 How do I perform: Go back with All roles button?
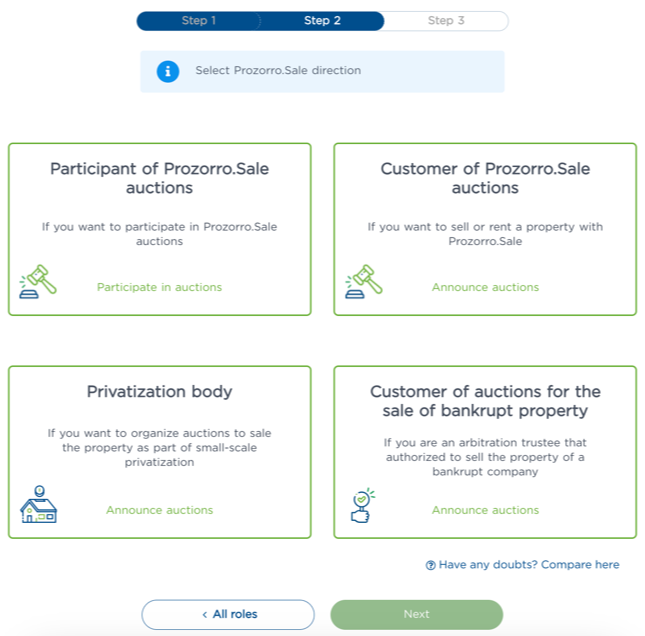(228, 614)
